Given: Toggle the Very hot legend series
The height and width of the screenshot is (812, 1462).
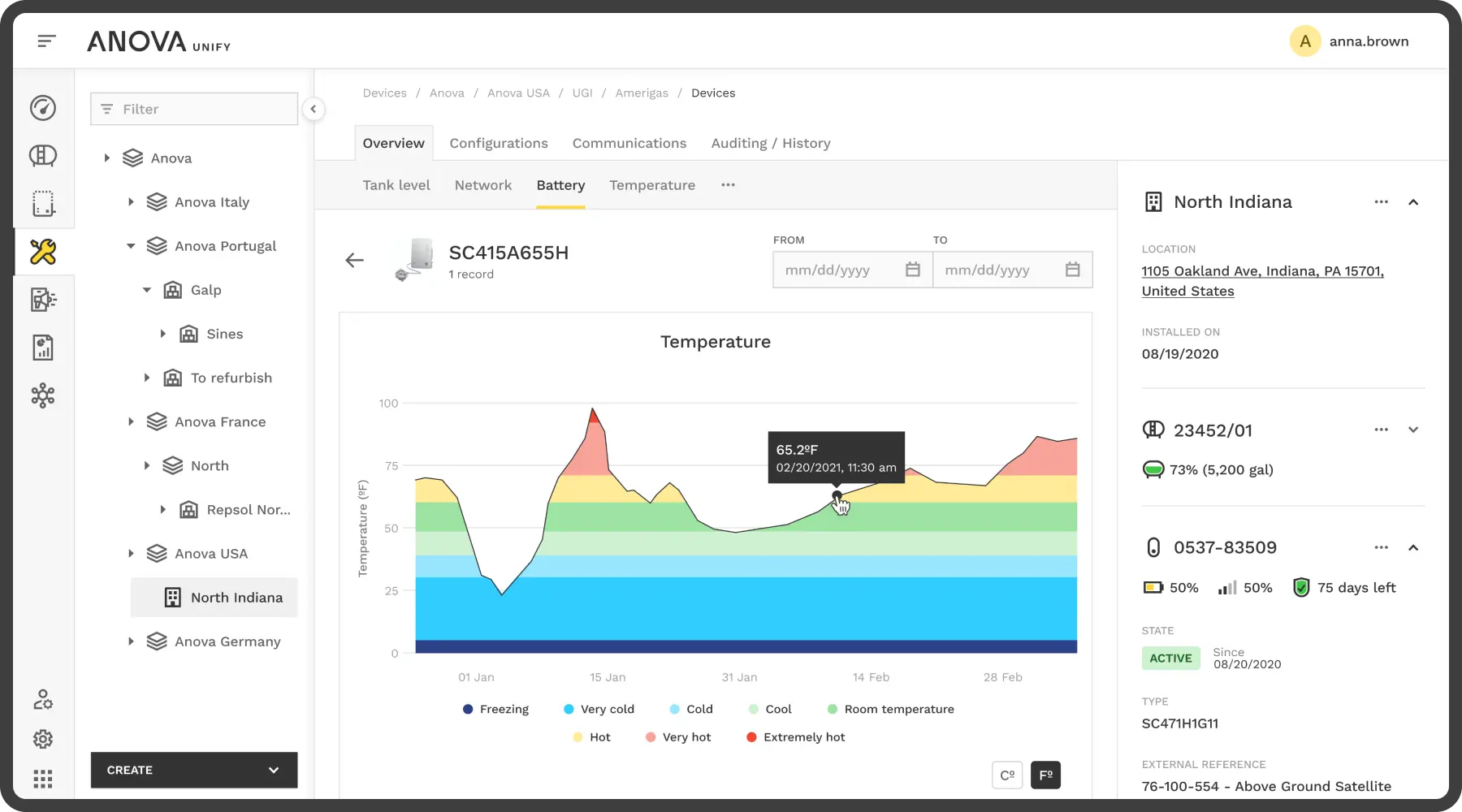Looking at the screenshot, I should (677, 737).
